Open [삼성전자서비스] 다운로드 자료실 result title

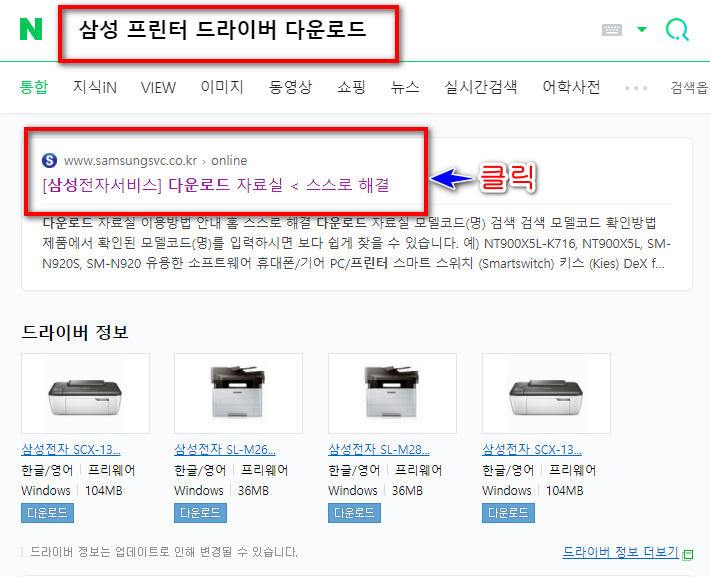[x=216, y=185]
